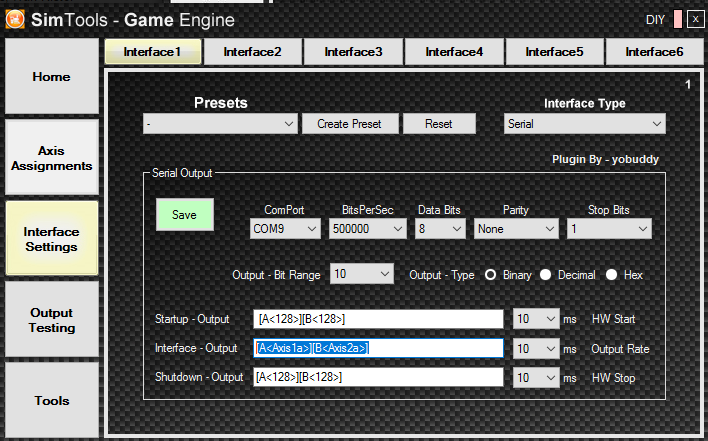Open the ComPort COM9 dropdown

coord(285,229)
